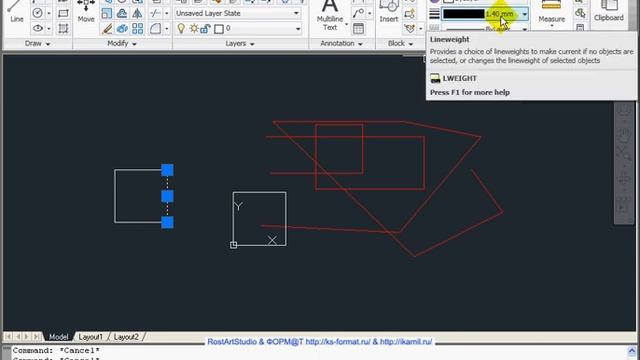
Task: Open the current layer dropdown arrow
Action: [x=298, y=29]
